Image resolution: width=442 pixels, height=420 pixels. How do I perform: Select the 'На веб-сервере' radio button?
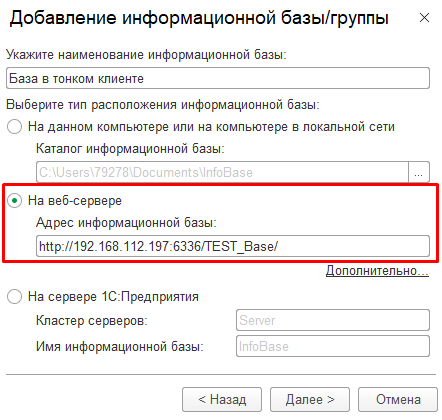(15, 201)
